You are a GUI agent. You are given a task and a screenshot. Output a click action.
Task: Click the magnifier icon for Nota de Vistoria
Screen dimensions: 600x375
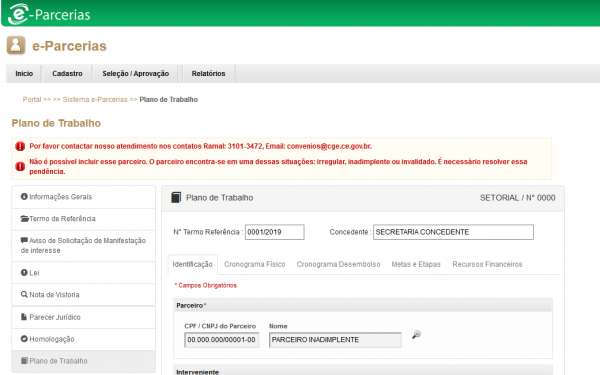pos(24,294)
